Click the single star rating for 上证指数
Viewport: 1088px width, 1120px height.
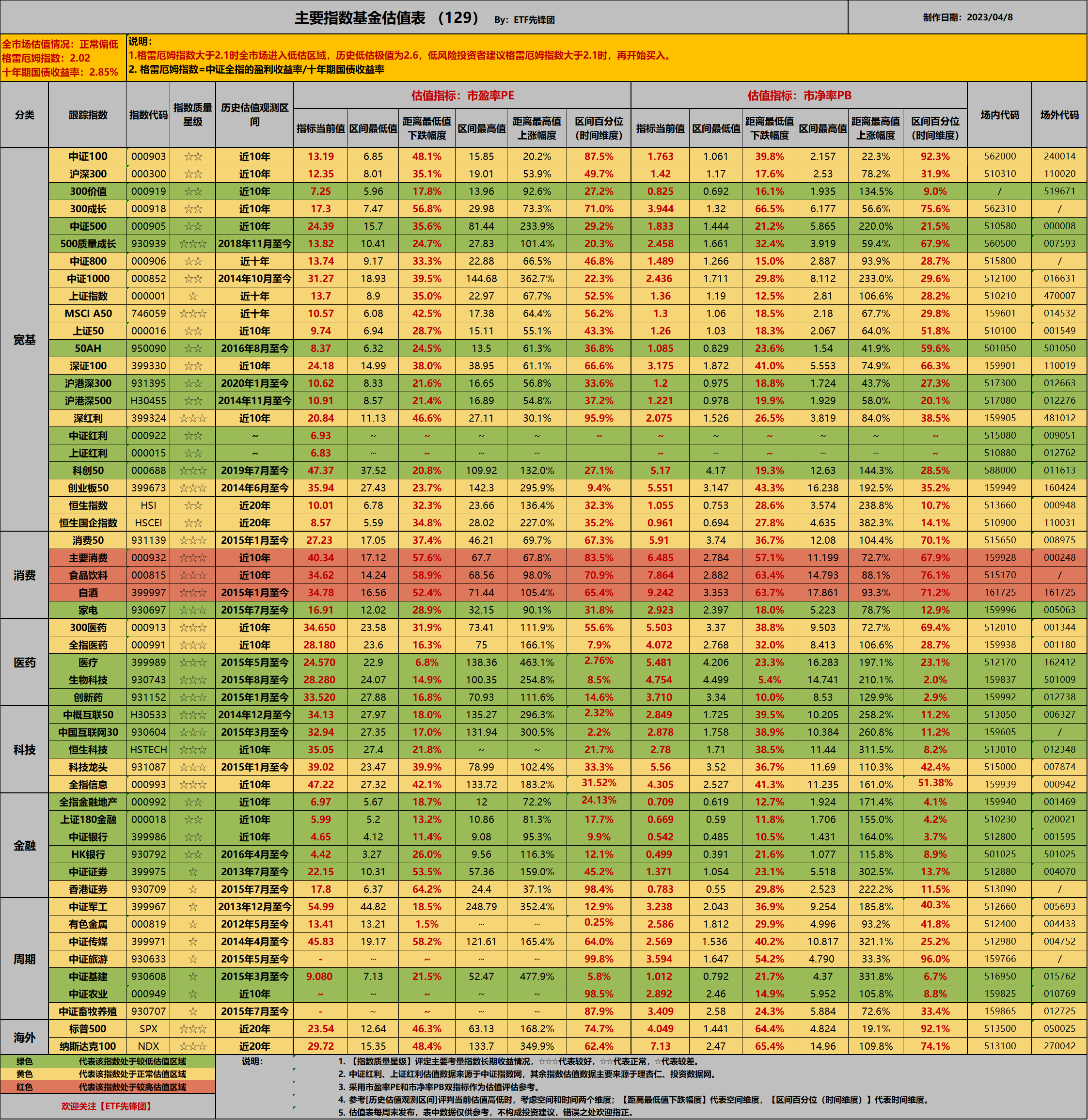coord(192,296)
